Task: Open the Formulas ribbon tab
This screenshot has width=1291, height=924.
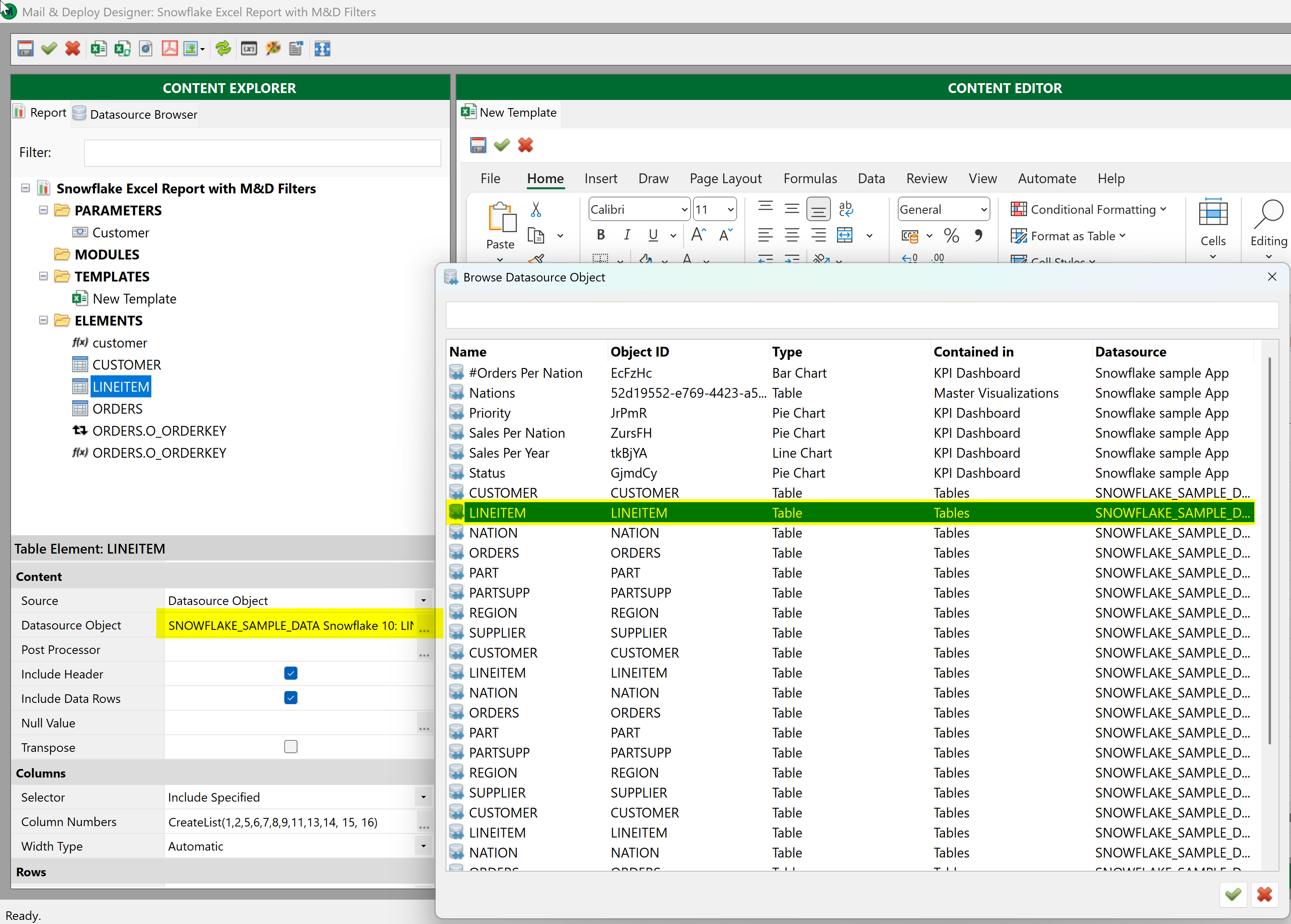Action: (810, 178)
